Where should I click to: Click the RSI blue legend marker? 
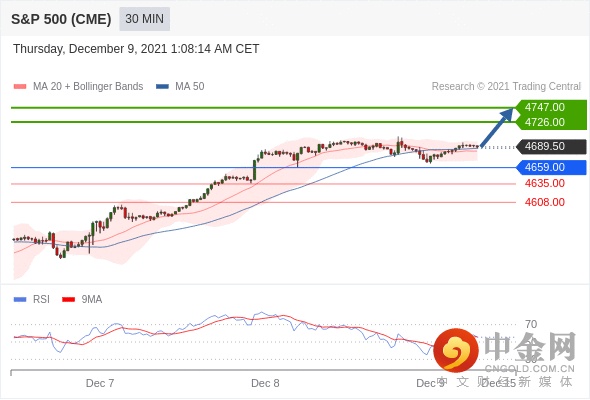[x=20, y=300]
